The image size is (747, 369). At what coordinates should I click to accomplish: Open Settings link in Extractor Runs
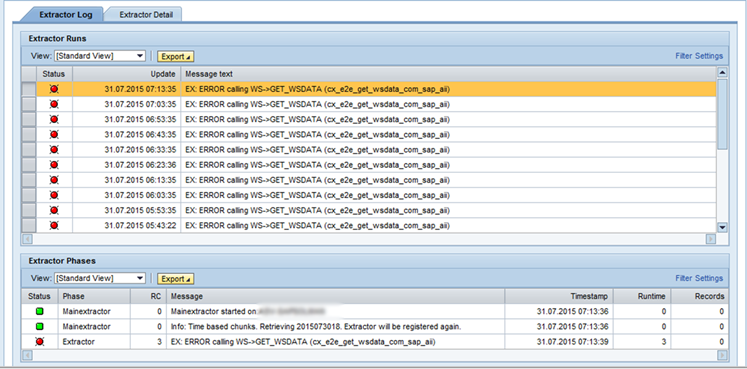click(709, 56)
